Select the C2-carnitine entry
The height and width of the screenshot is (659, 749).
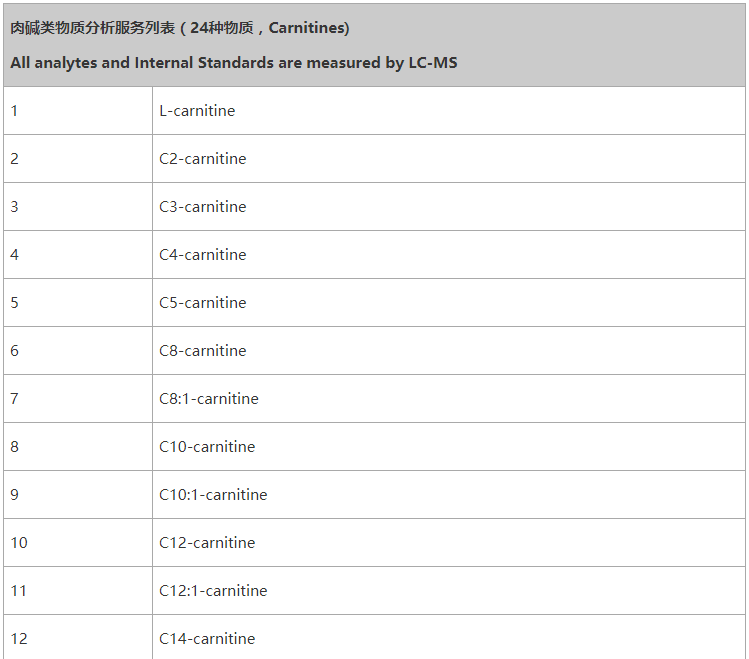coord(202,159)
